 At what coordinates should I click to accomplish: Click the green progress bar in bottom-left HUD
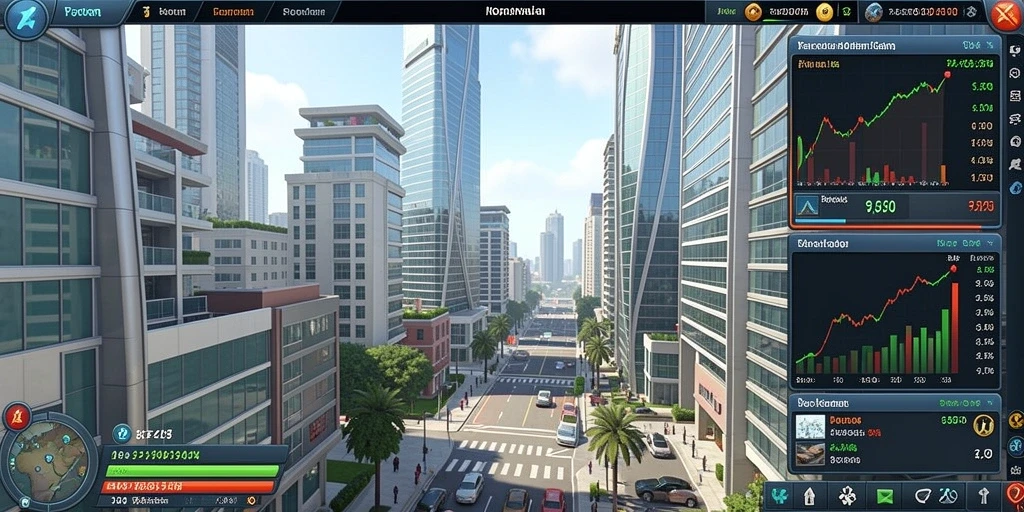(193, 471)
